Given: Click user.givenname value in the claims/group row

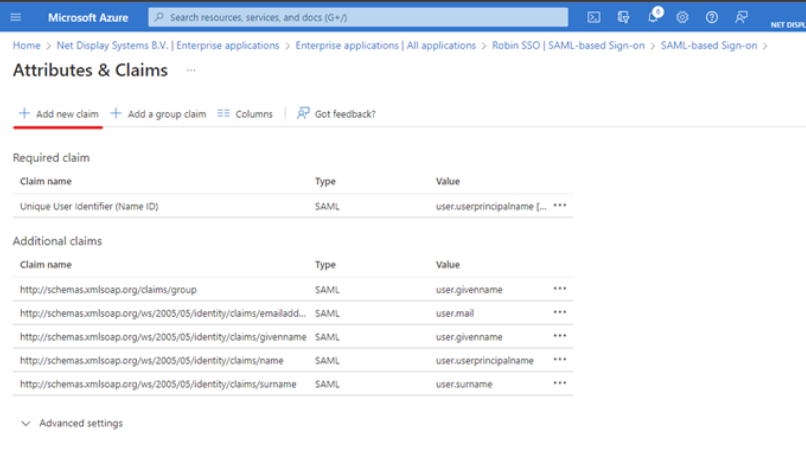Looking at the screenshot, I should 469,289.
